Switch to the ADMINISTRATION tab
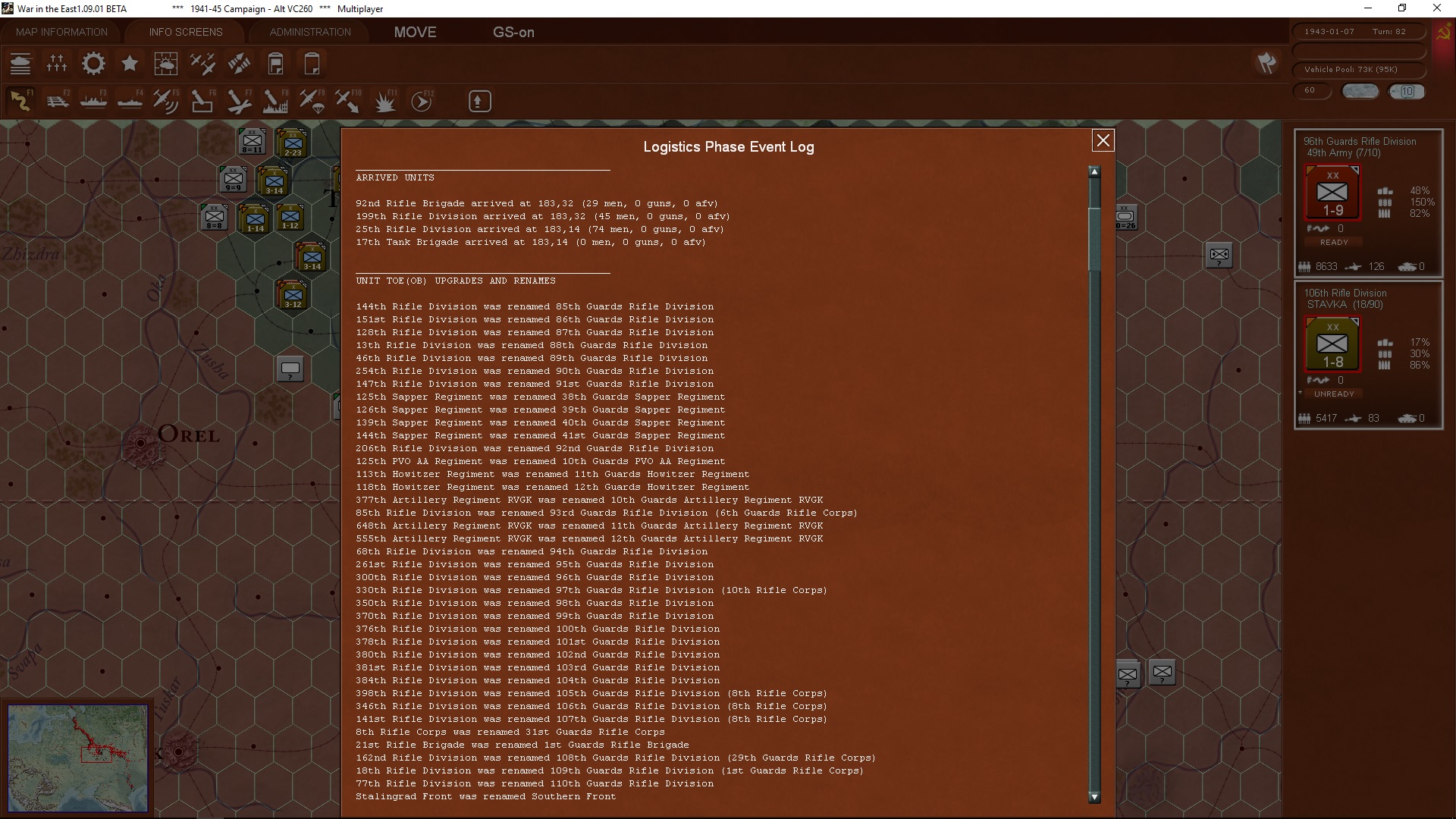This screenshot has height=819, width=1456. tap(310, 32)
